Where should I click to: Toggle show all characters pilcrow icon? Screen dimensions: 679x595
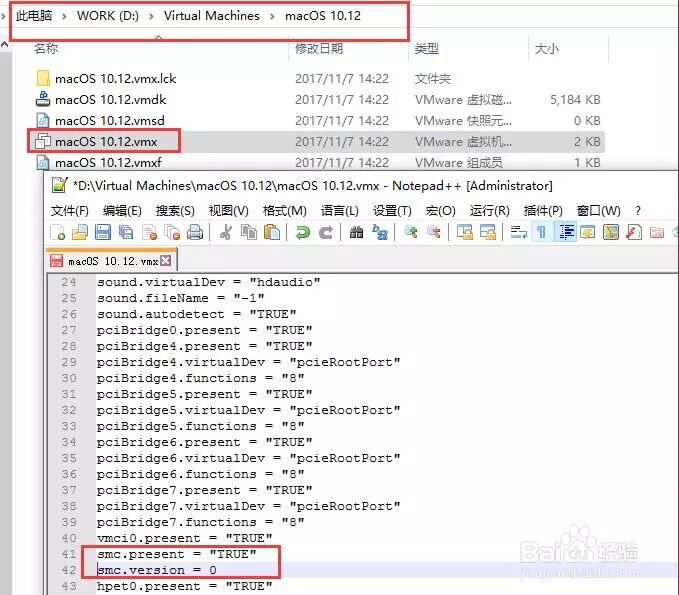541,233
